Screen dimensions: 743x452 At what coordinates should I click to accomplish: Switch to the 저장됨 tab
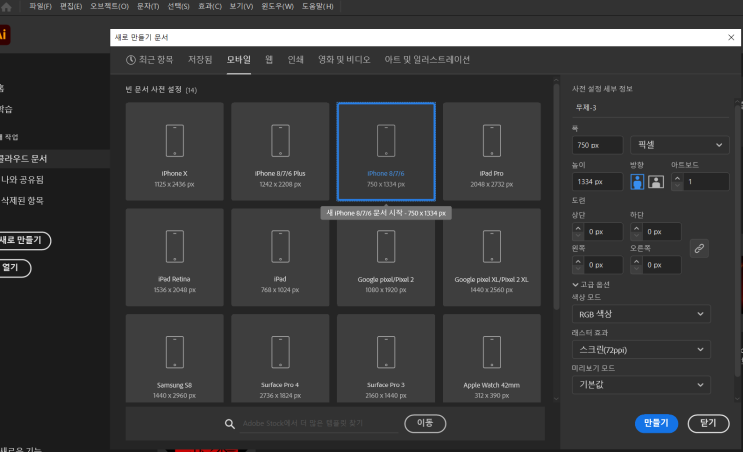point(200,60)
